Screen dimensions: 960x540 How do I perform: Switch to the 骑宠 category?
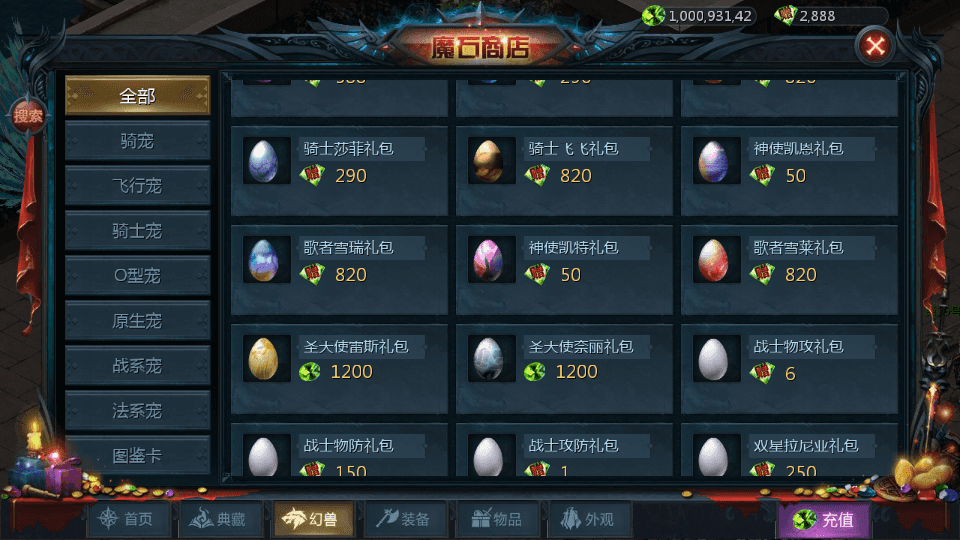137,141
